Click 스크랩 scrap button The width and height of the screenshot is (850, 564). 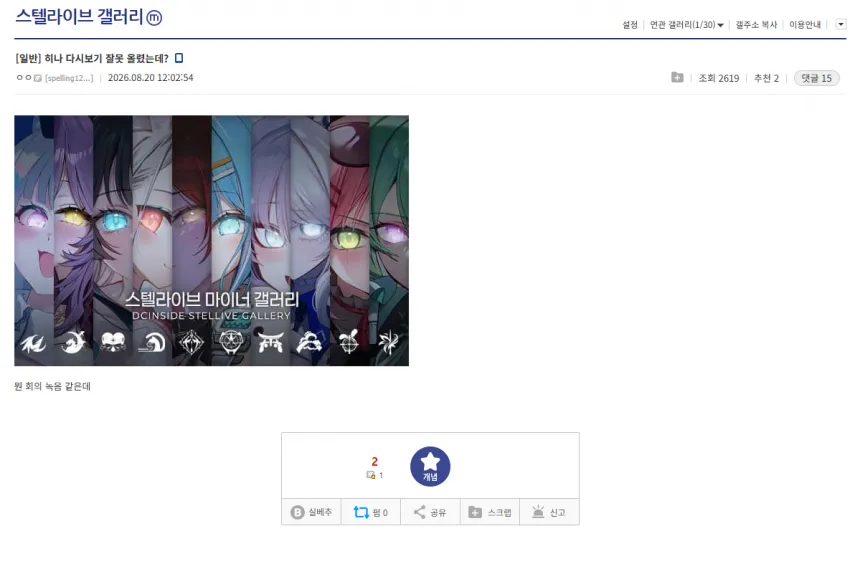coord(490,512)
